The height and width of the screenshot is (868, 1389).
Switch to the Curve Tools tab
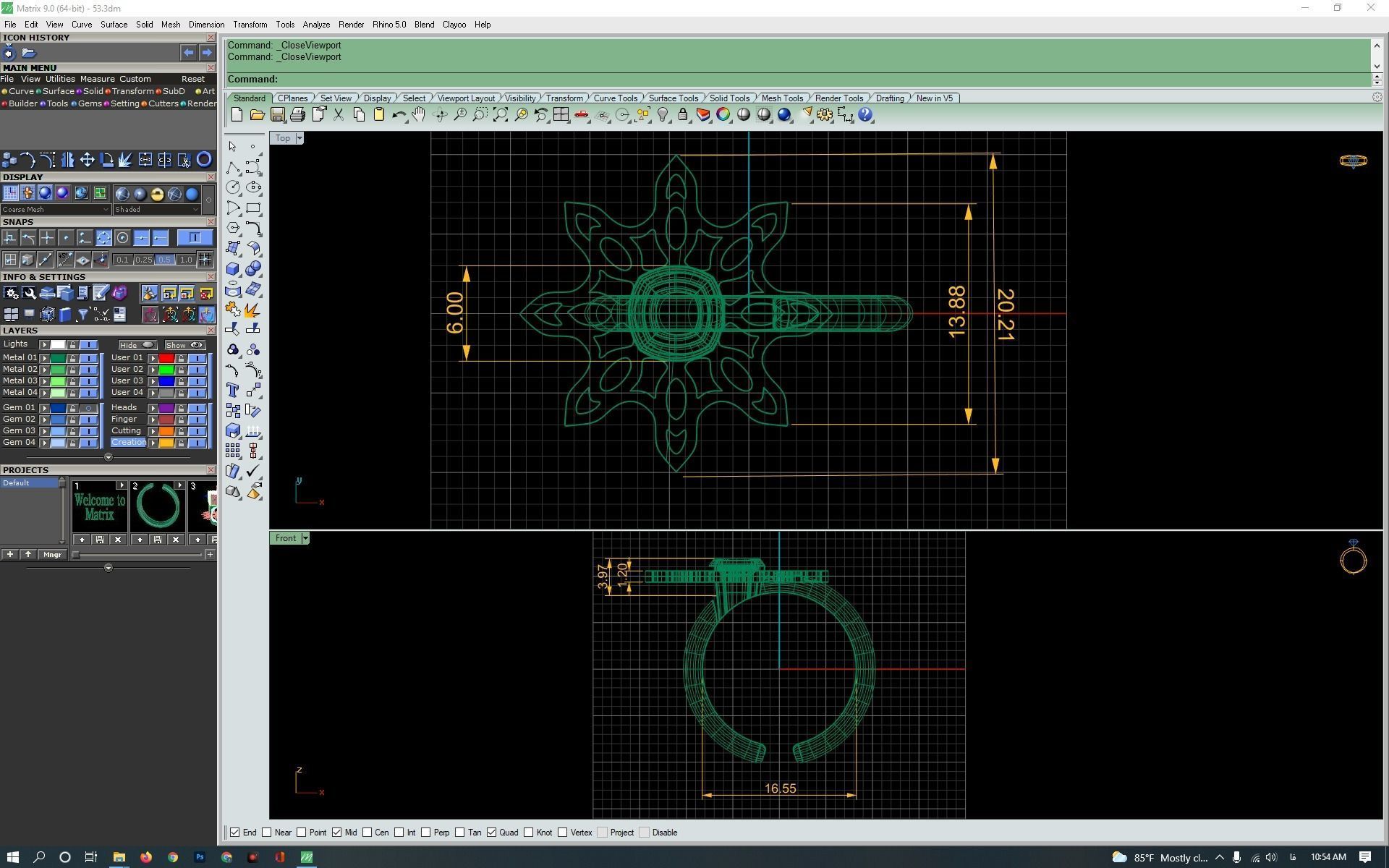coord(615,98)
